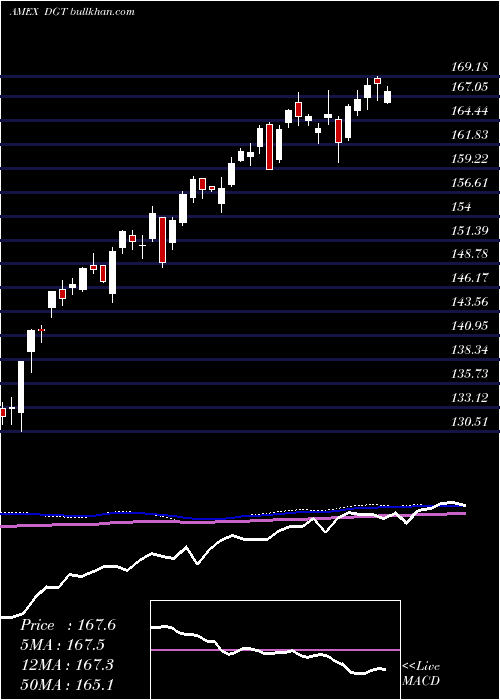This screenshot has height=700, width=500.
Task: Click the 161.83 price axis label
Action: click(470, 135)
